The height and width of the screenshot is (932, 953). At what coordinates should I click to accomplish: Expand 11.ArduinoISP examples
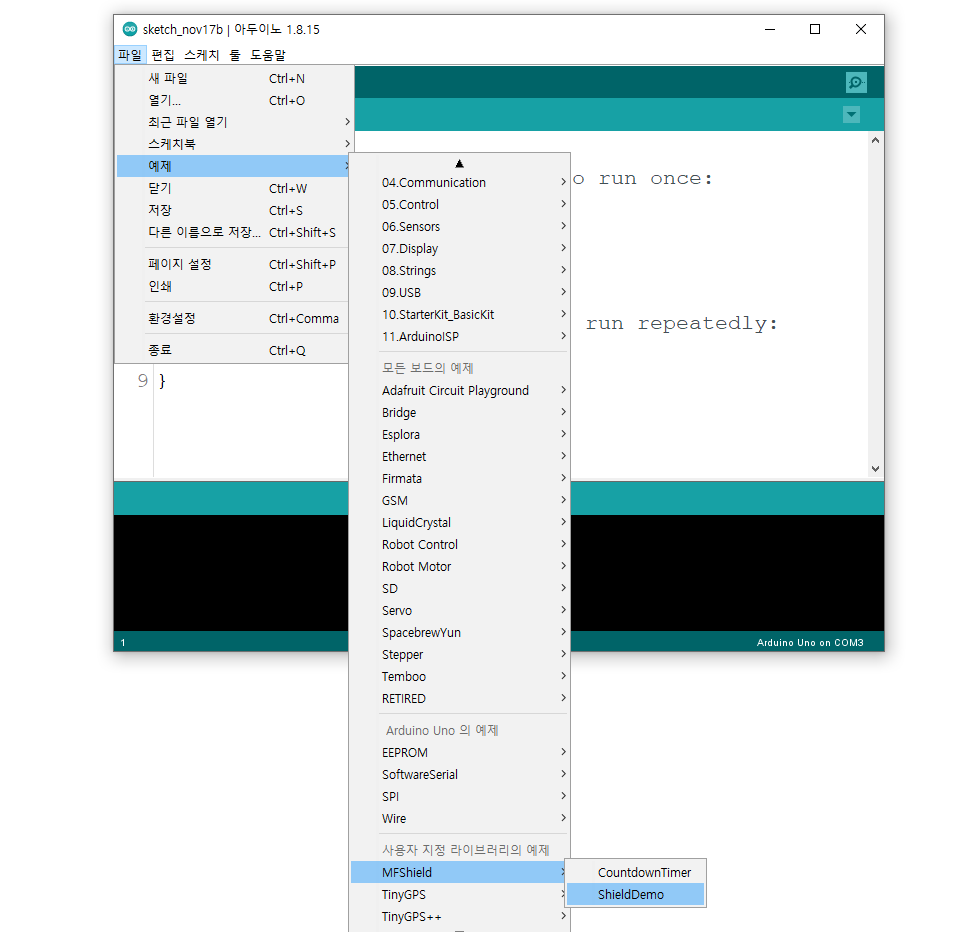[x=459, y=336]
